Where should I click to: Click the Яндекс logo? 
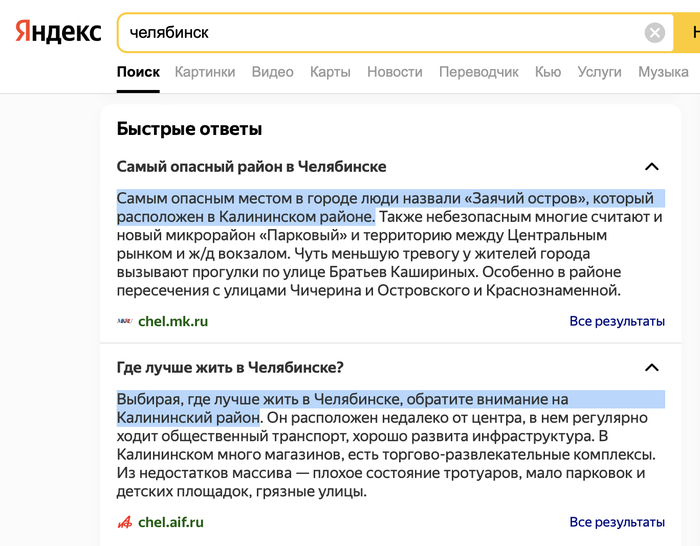(x=58, y=32)
